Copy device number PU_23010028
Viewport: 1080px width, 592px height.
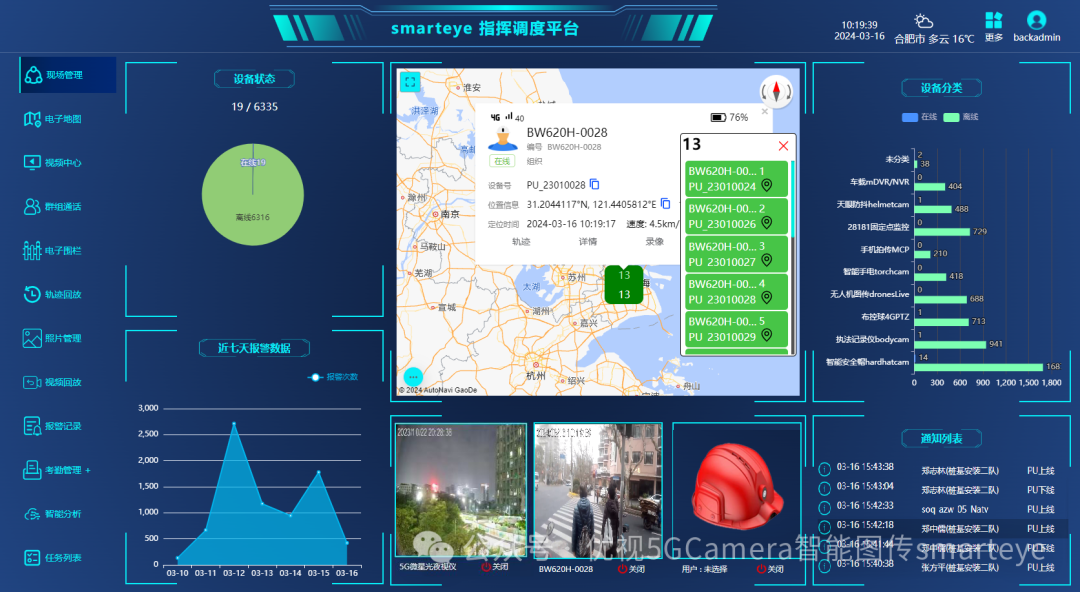594,185
